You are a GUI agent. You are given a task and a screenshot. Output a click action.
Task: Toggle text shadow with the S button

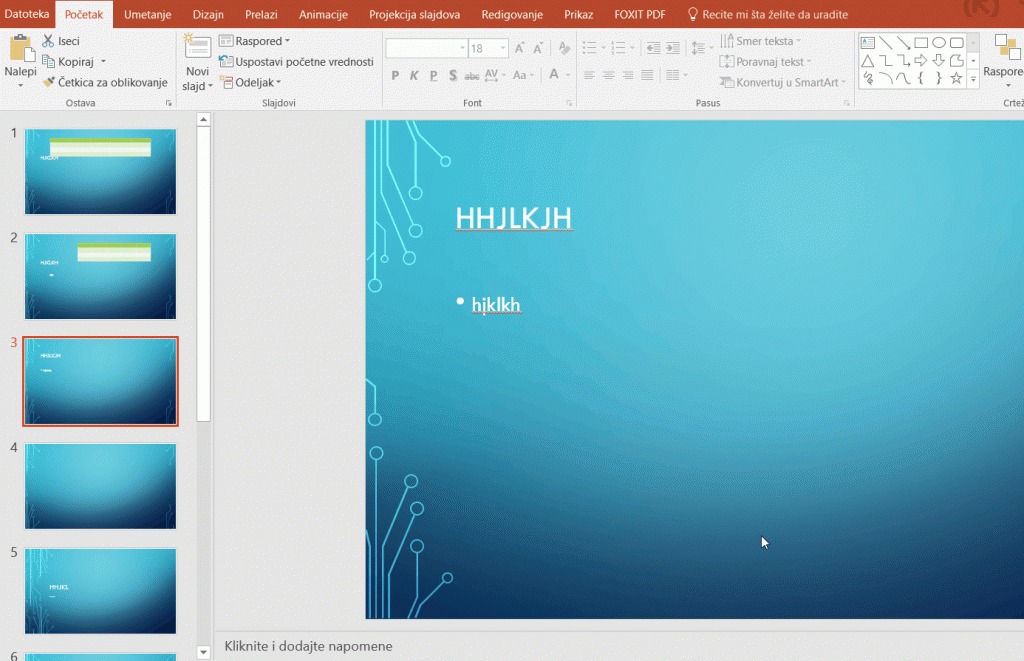point(453,75)
